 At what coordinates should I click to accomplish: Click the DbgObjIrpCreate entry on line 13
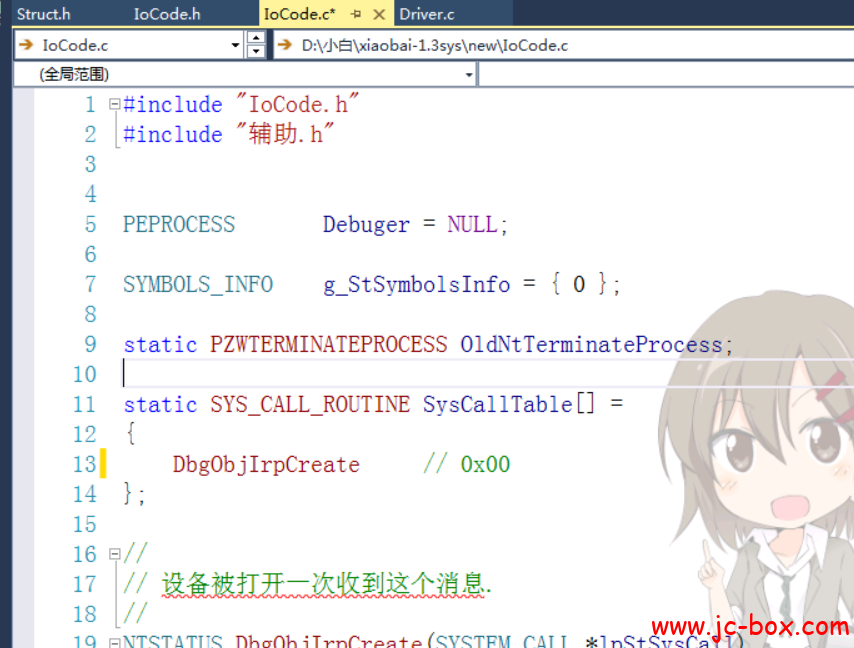[x=266, y=465]
